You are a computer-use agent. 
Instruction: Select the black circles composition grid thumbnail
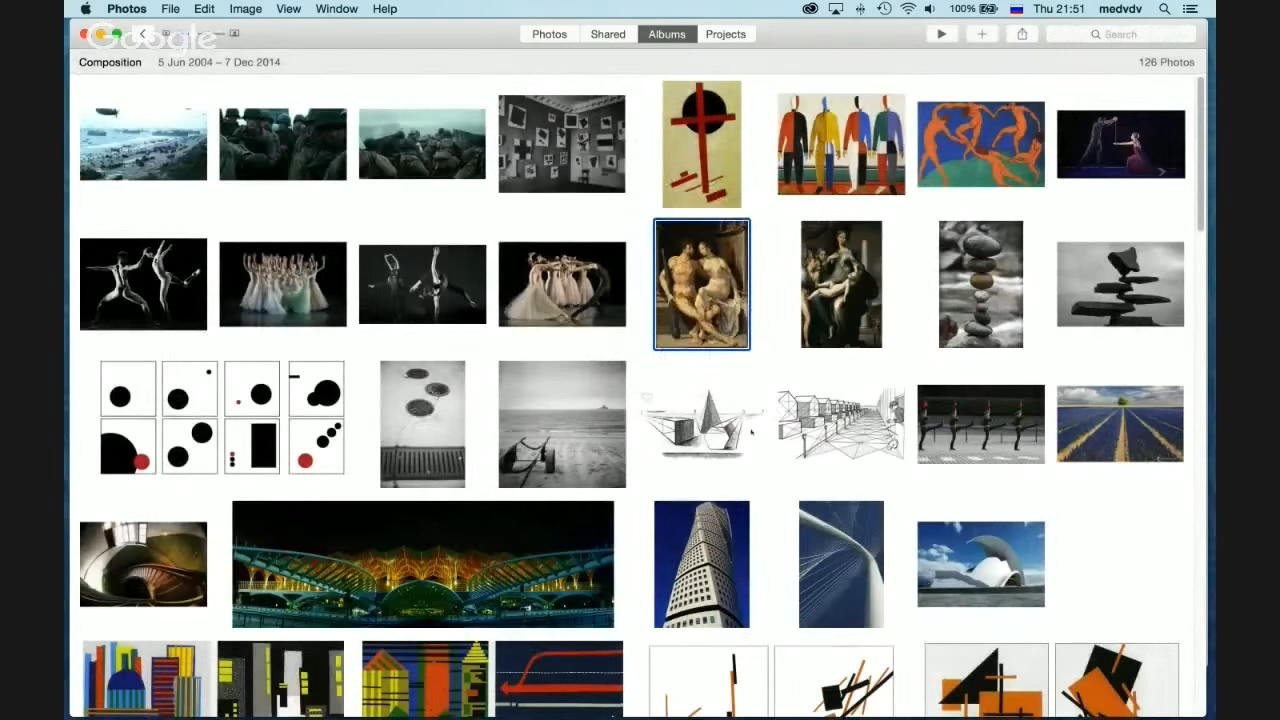(222, 417)
